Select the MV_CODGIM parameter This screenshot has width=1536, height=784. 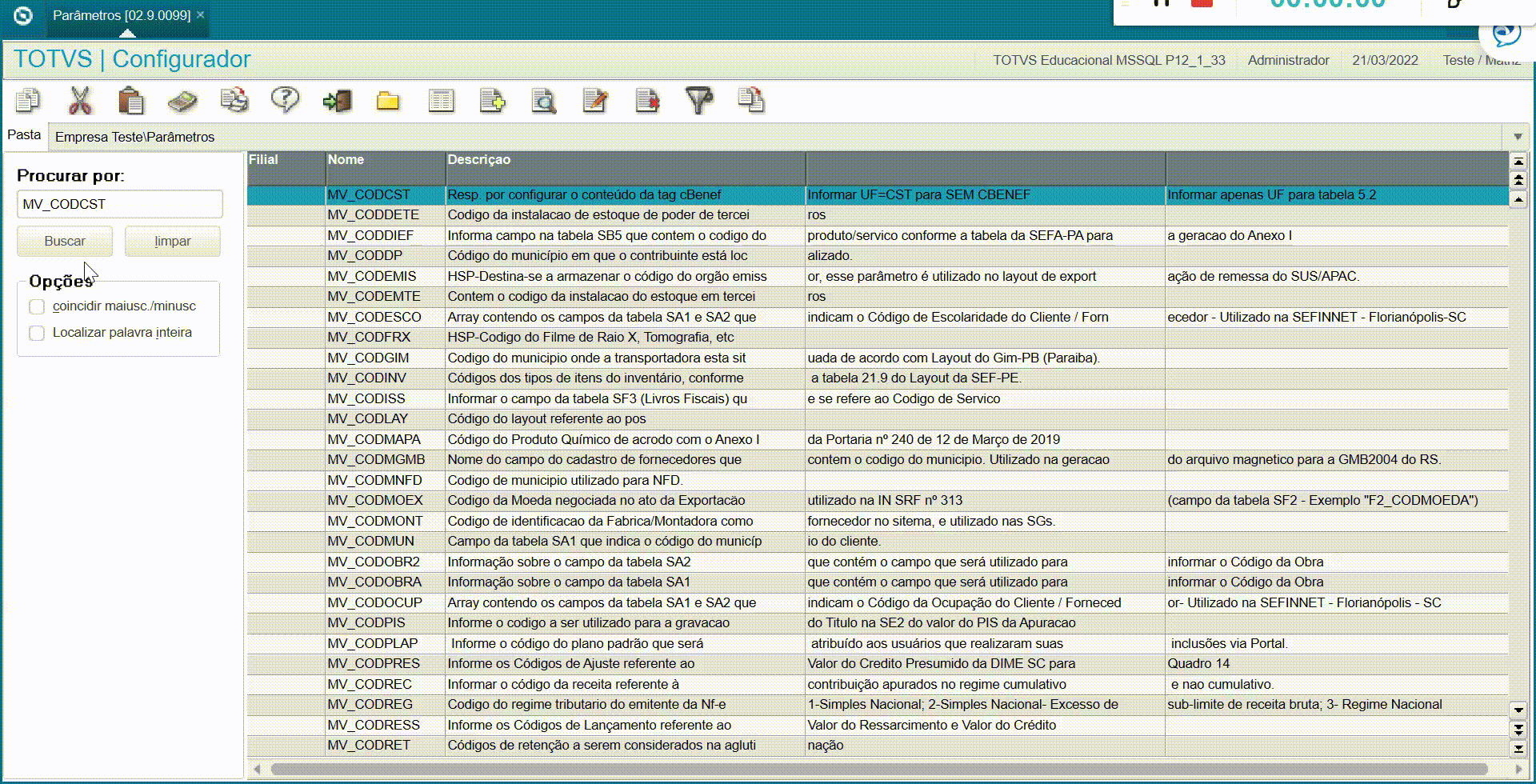tap(878, 358)
